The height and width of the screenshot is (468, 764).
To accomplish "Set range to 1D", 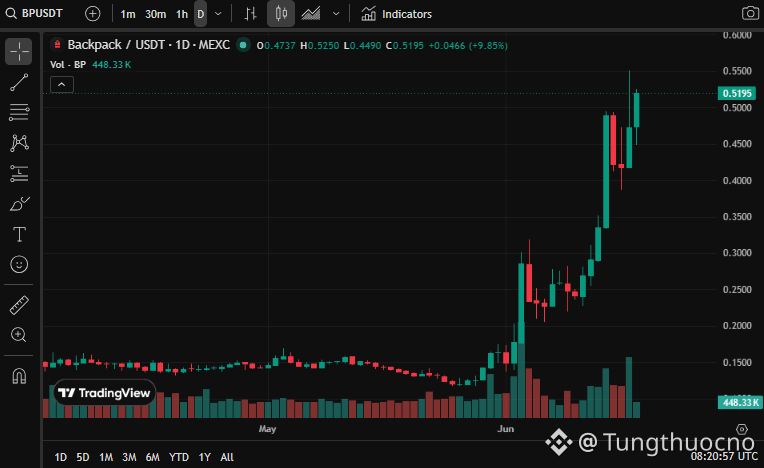I will [60, 457].
